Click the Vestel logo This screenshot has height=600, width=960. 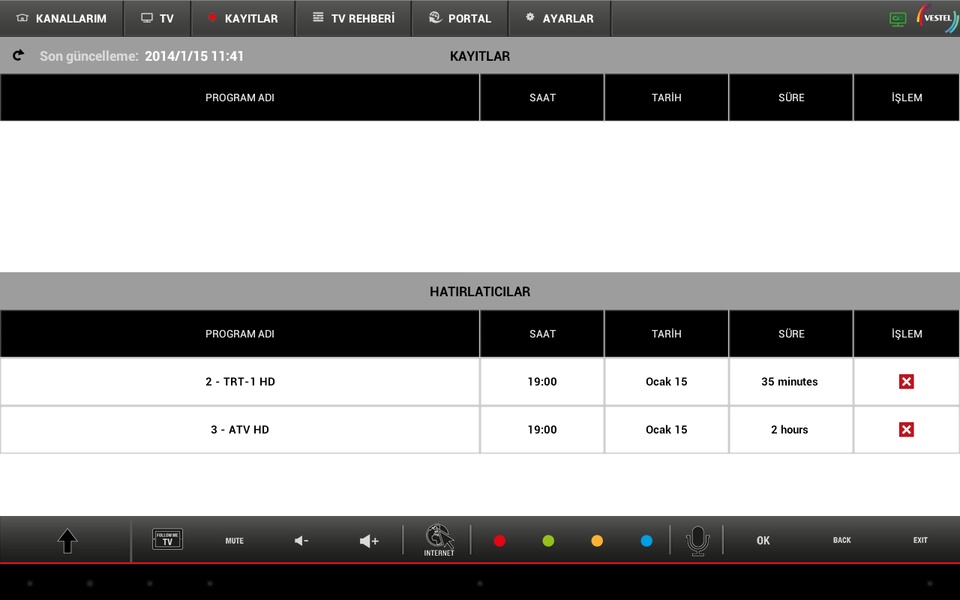(x=937, y=18)
